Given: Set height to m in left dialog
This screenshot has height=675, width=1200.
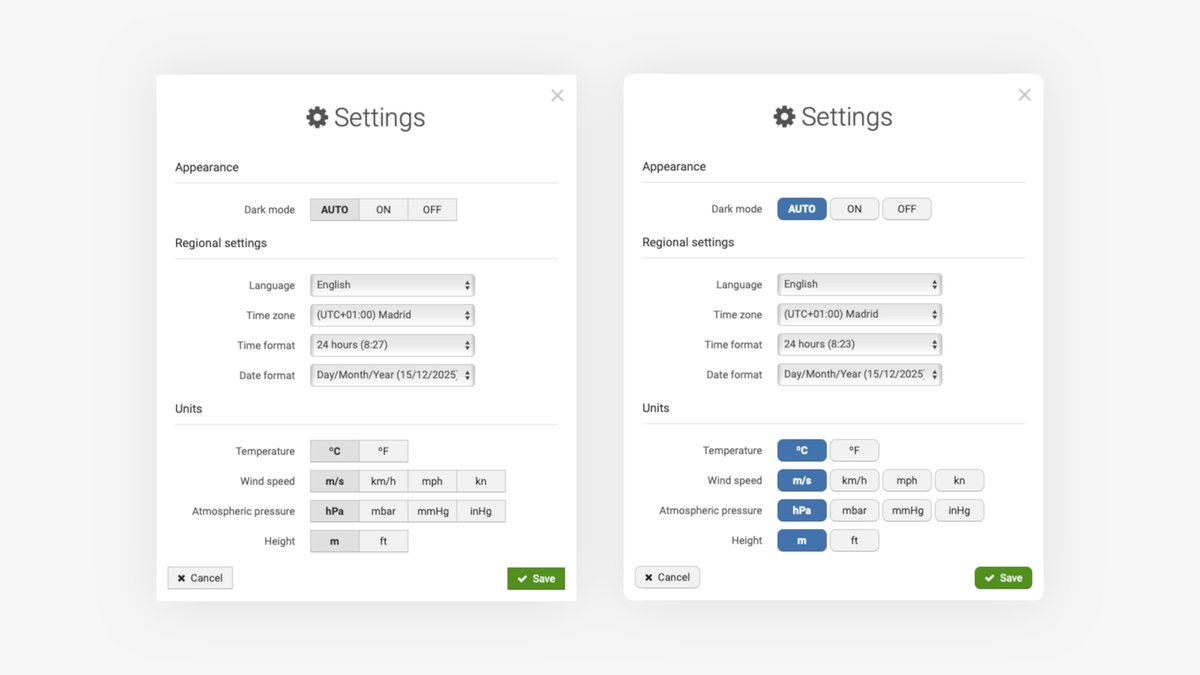Looking at the screenshot, I should point(334,541).
